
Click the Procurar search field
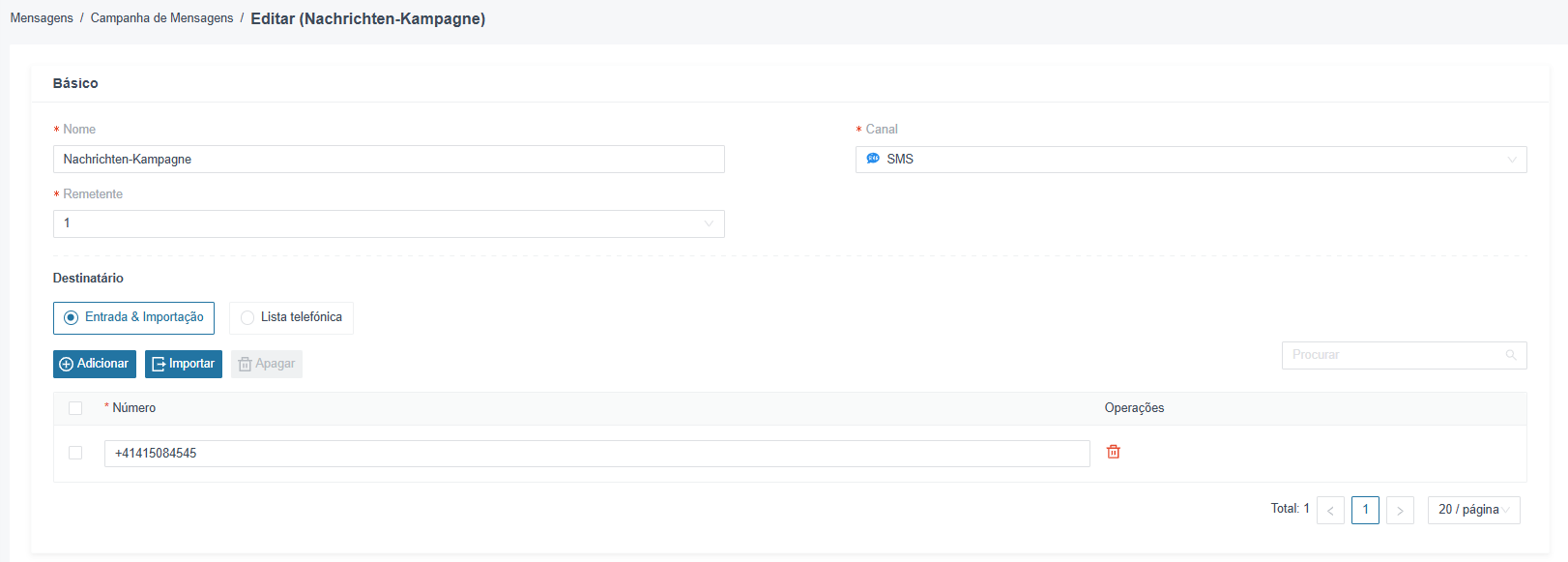click(x=1404, y=355)
